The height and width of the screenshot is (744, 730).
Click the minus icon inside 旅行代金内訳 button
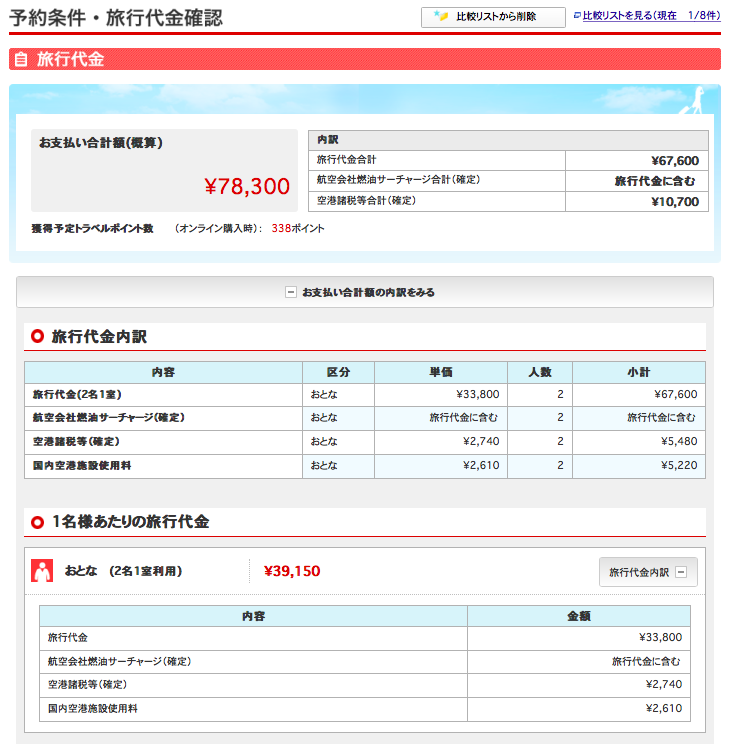(681, 572)
